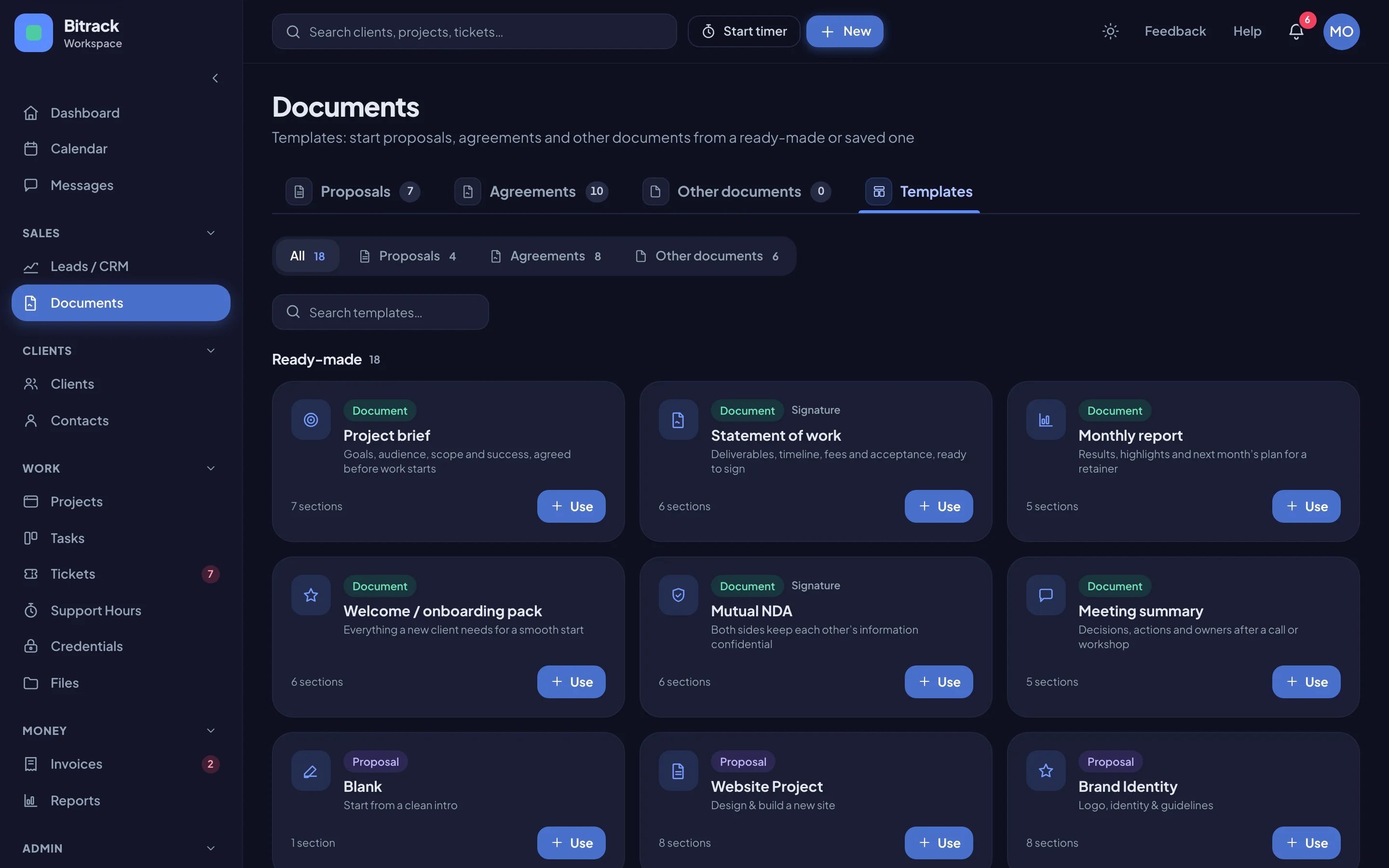
Task: Open Credentials in the sidebar
Action: pyautogui.click(x=121, y=646)
